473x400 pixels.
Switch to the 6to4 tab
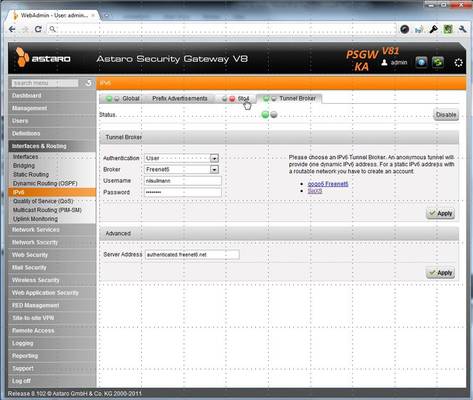[244, 99]
